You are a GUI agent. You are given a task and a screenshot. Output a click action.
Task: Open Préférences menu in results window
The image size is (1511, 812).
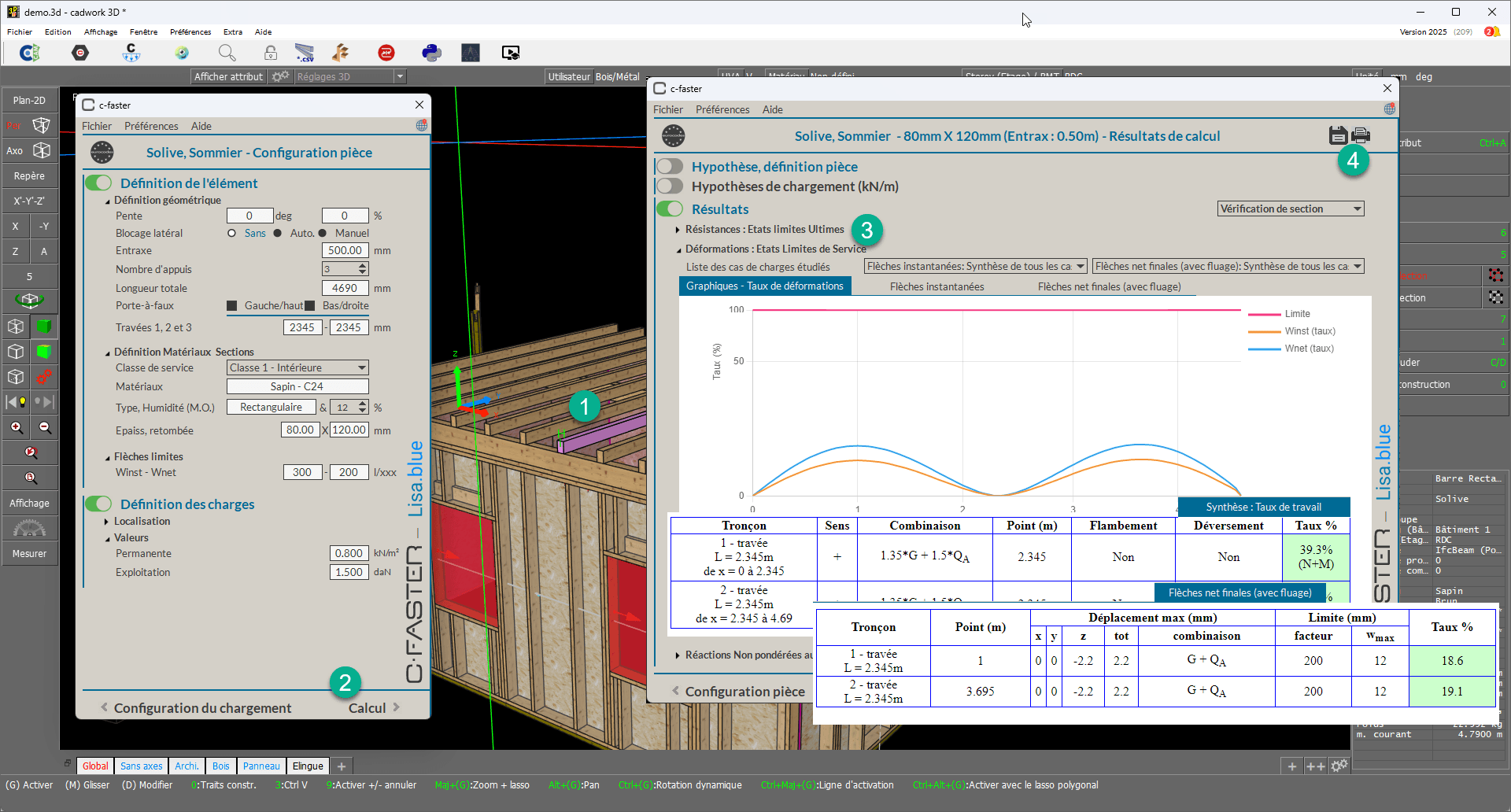click(x=722, y=109)
